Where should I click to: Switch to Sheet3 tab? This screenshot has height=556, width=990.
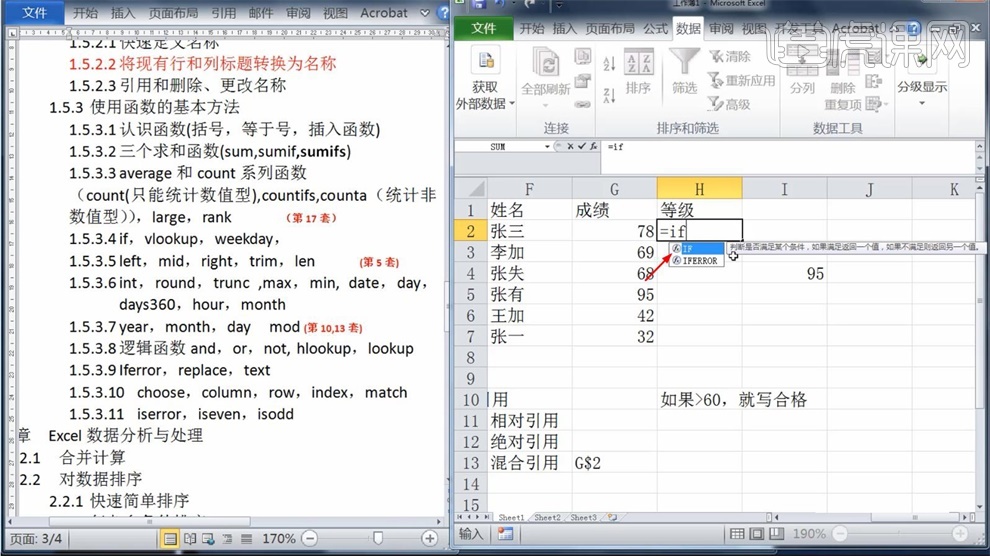pos(583,518)
